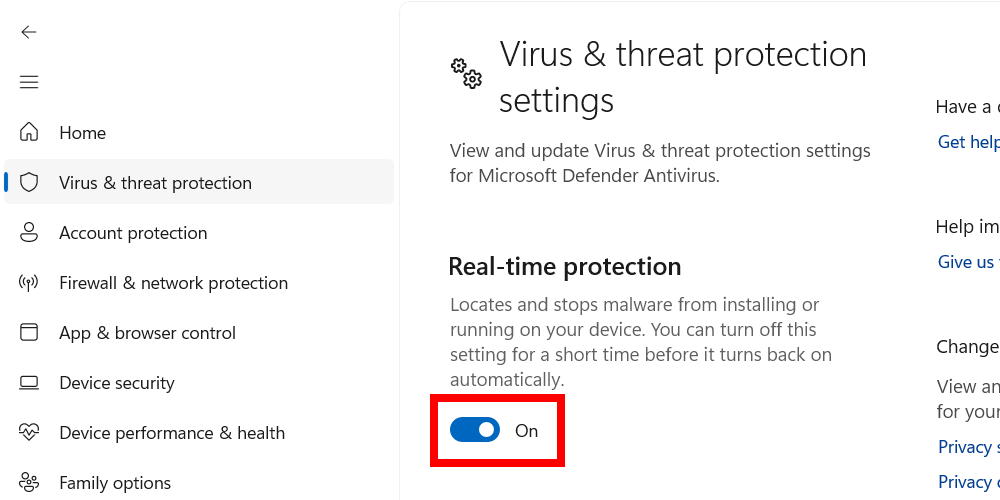Open the first Privacy link
The width and height of the screenshot is (1000, 500).
968,446
